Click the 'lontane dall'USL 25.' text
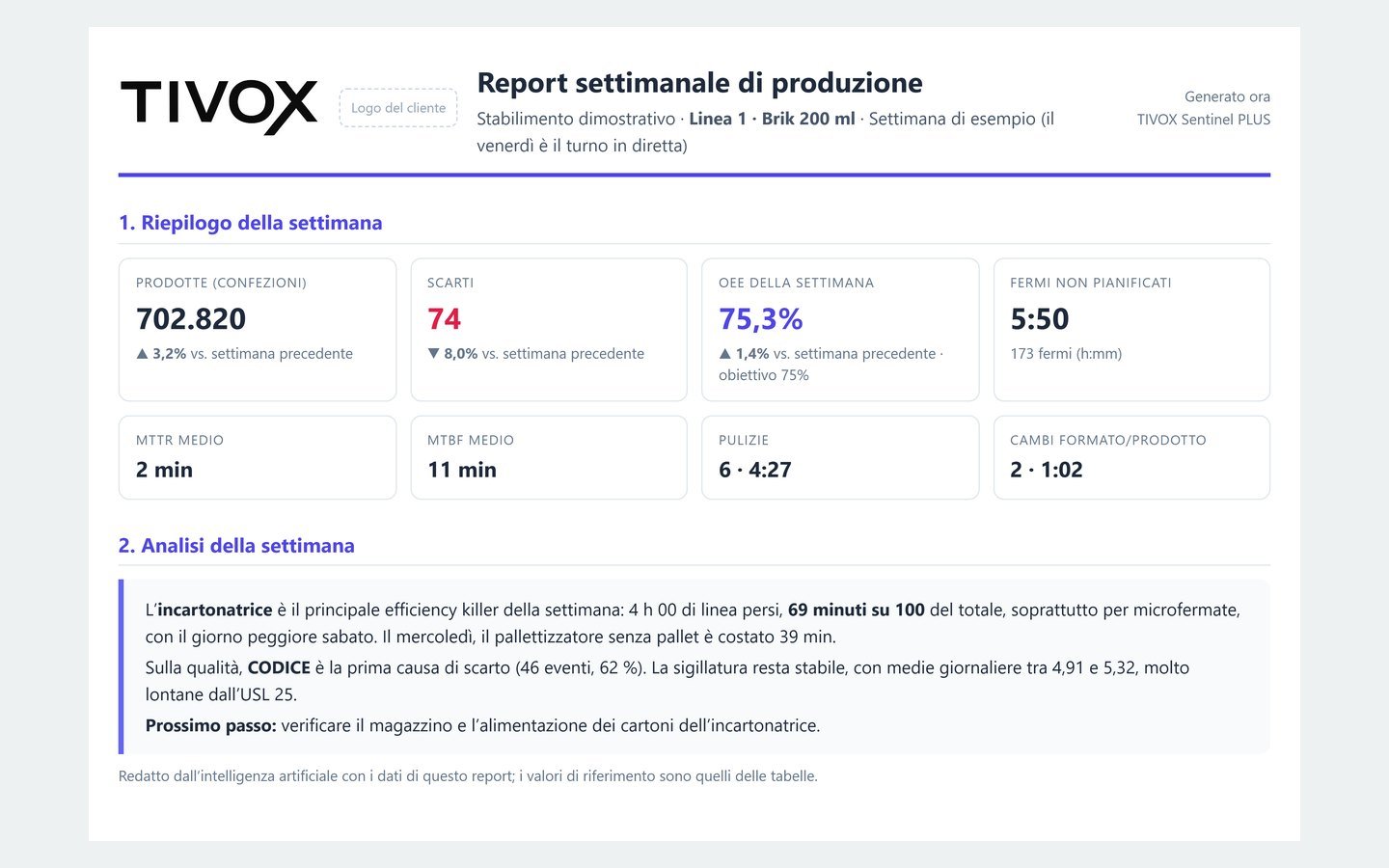Image resolution: width=1389 pixels, height=868 pixels. coord(221,694)
